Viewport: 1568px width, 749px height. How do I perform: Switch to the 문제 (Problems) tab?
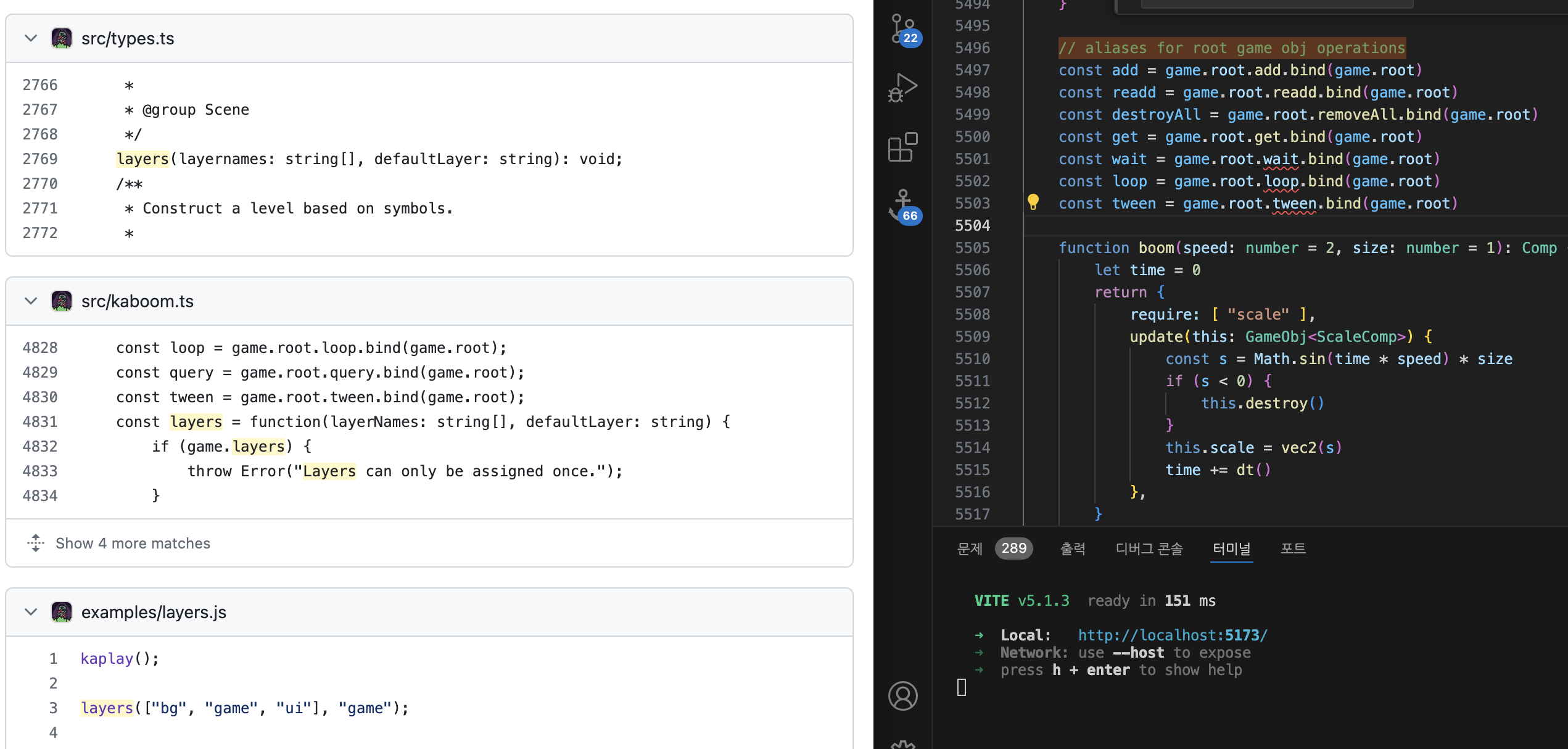coord(970,548)
